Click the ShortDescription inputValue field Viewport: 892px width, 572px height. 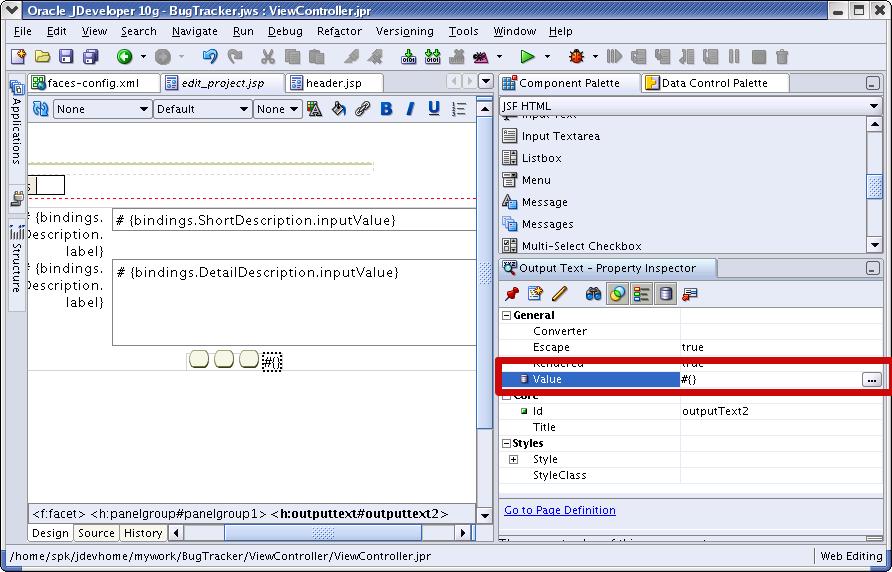[294, 220]
